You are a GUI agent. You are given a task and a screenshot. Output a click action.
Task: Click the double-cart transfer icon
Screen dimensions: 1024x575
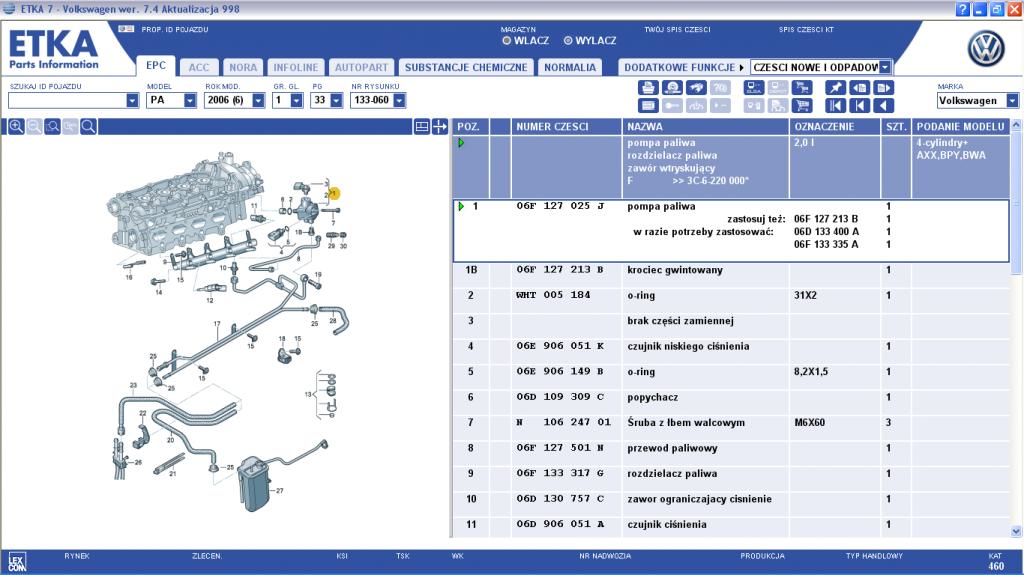[x=802, y=88]
